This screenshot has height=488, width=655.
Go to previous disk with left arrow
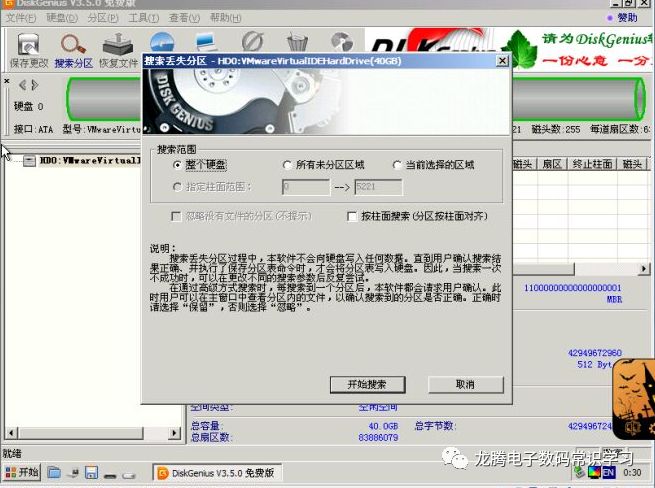point(23,85)
